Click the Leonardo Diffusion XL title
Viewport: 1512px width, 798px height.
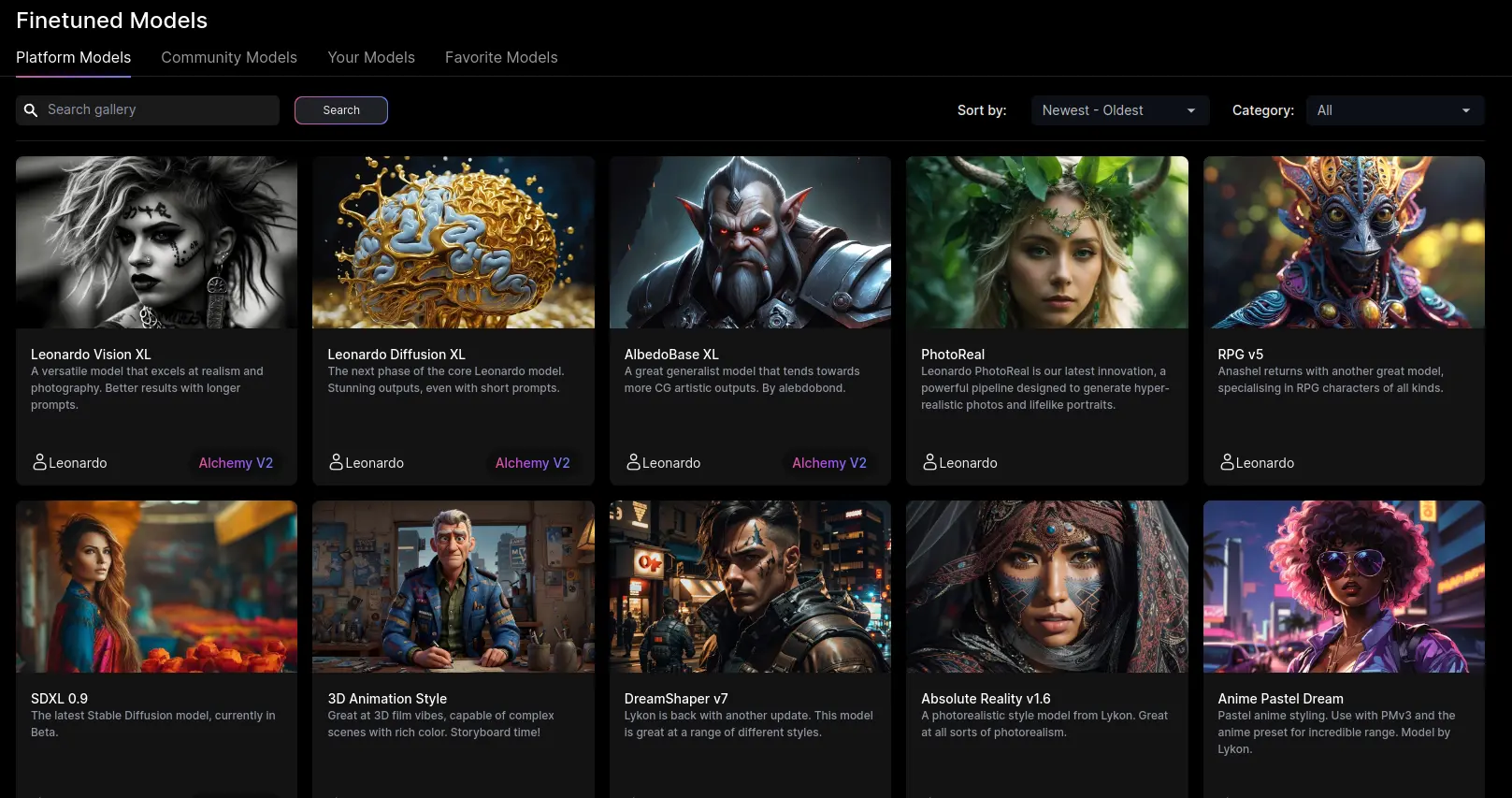(396, 355)
